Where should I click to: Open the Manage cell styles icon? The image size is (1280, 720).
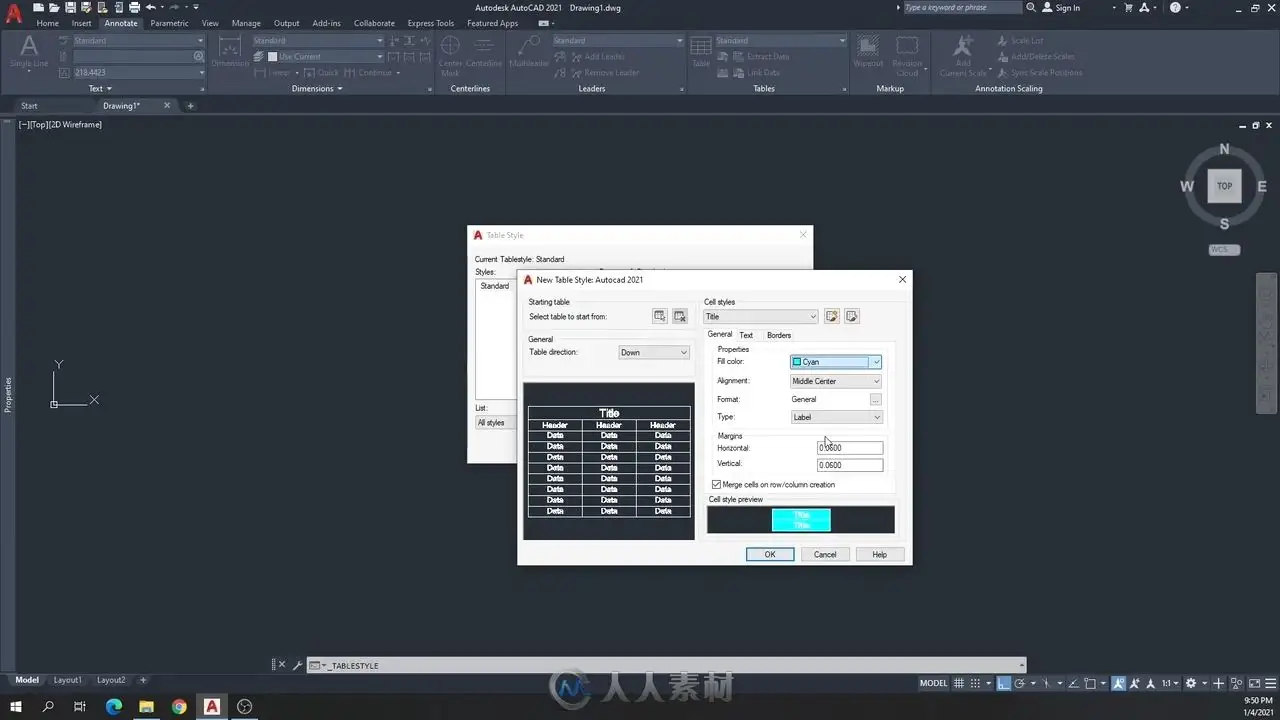(x=852, y=316)
